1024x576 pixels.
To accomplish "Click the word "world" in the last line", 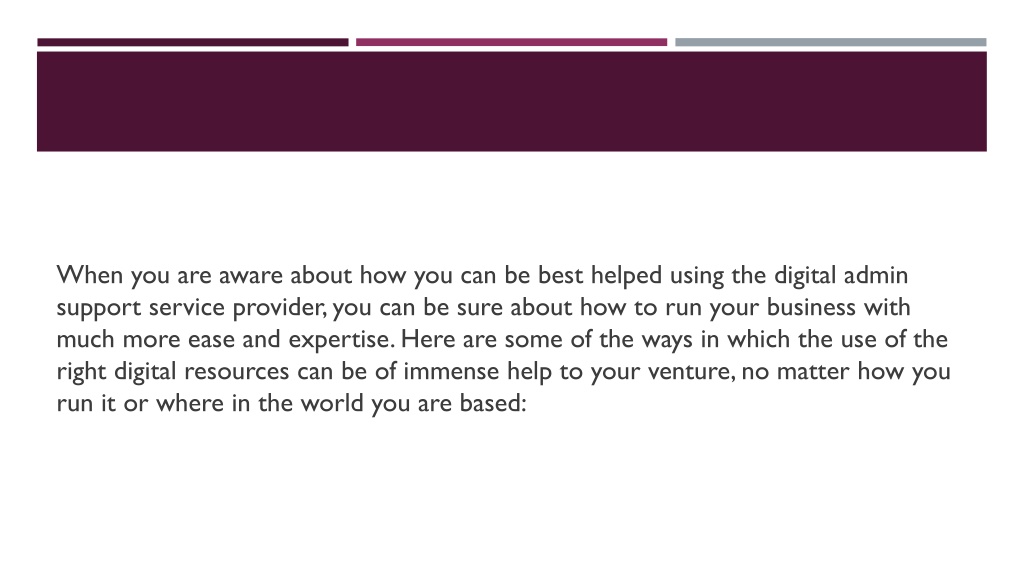I will 331,403.
